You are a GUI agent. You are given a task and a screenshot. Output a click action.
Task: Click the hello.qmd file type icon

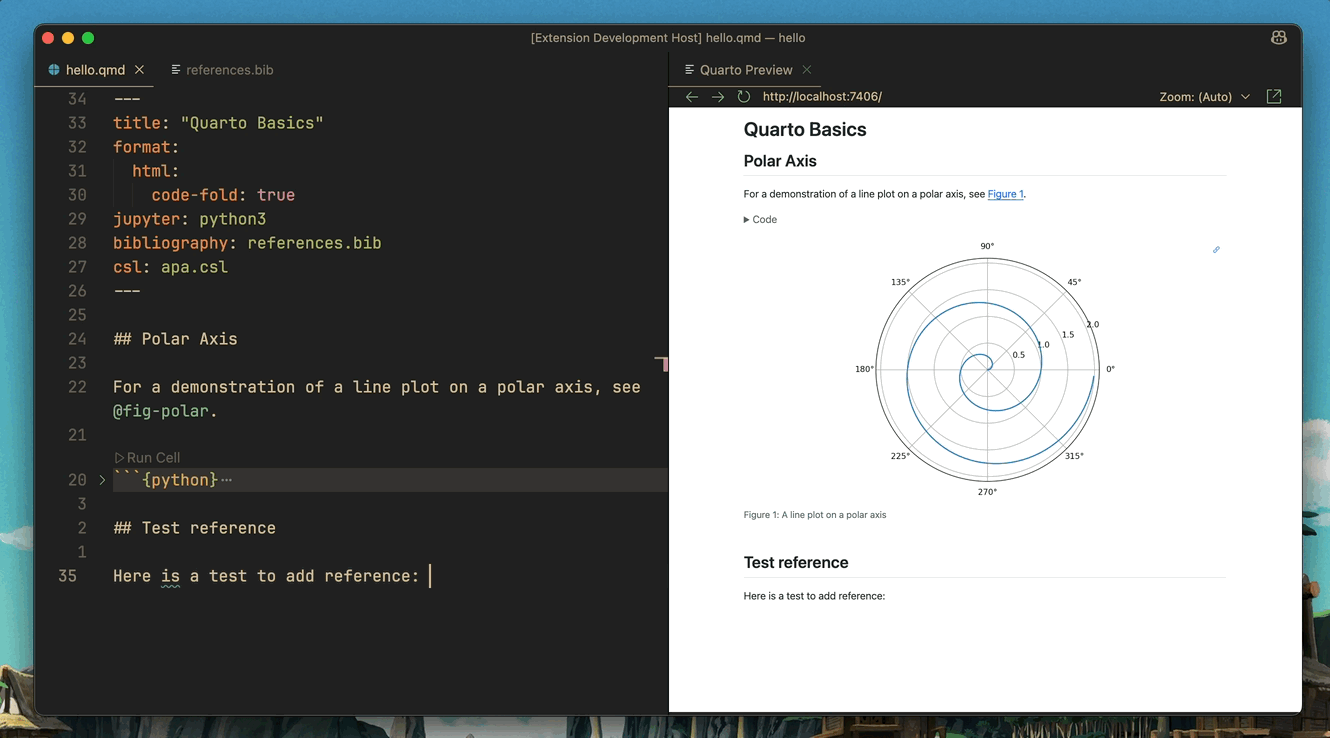pos(54,70)
